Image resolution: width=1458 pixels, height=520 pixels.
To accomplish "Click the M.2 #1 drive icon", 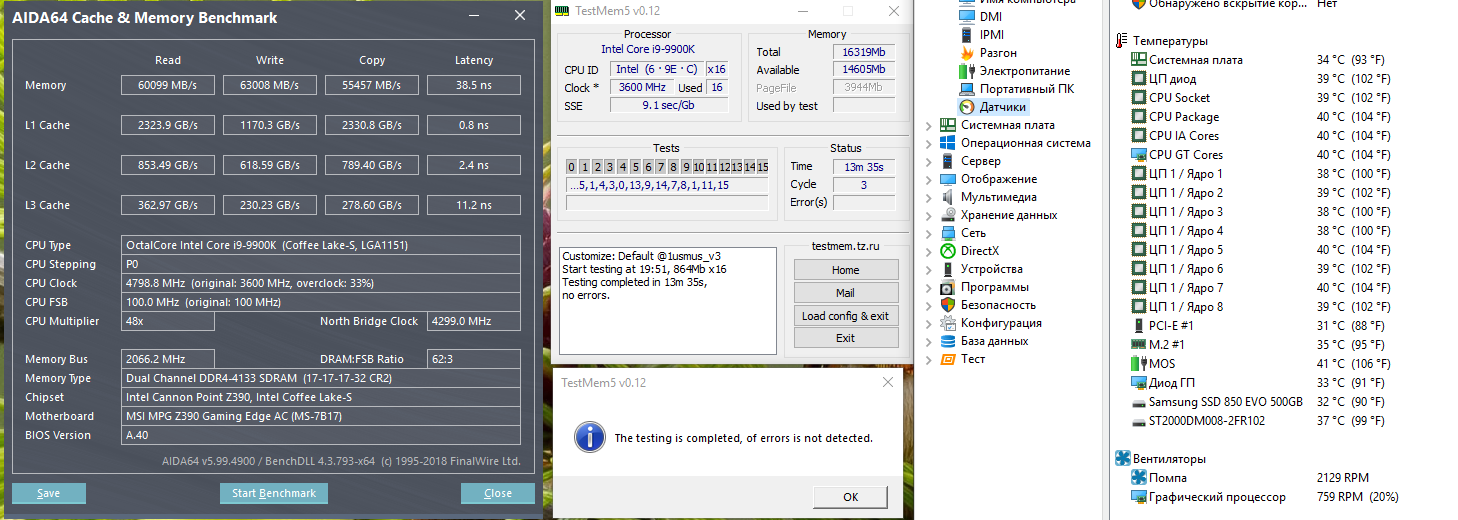I will click(x=1139, y=345).
